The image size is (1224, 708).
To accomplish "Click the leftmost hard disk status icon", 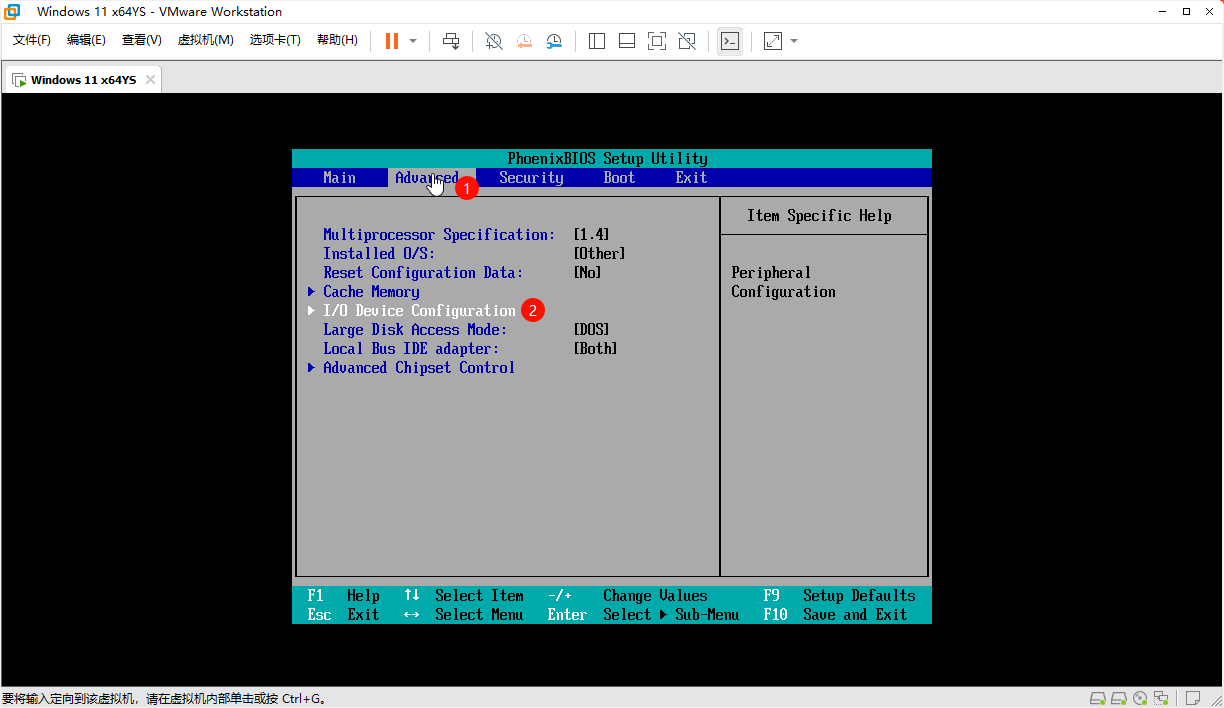I will click(1097, 698).
